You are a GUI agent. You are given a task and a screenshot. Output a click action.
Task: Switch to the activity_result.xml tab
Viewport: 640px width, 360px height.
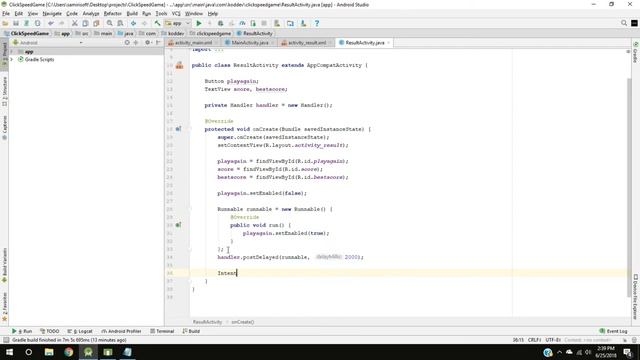(307, 42)
